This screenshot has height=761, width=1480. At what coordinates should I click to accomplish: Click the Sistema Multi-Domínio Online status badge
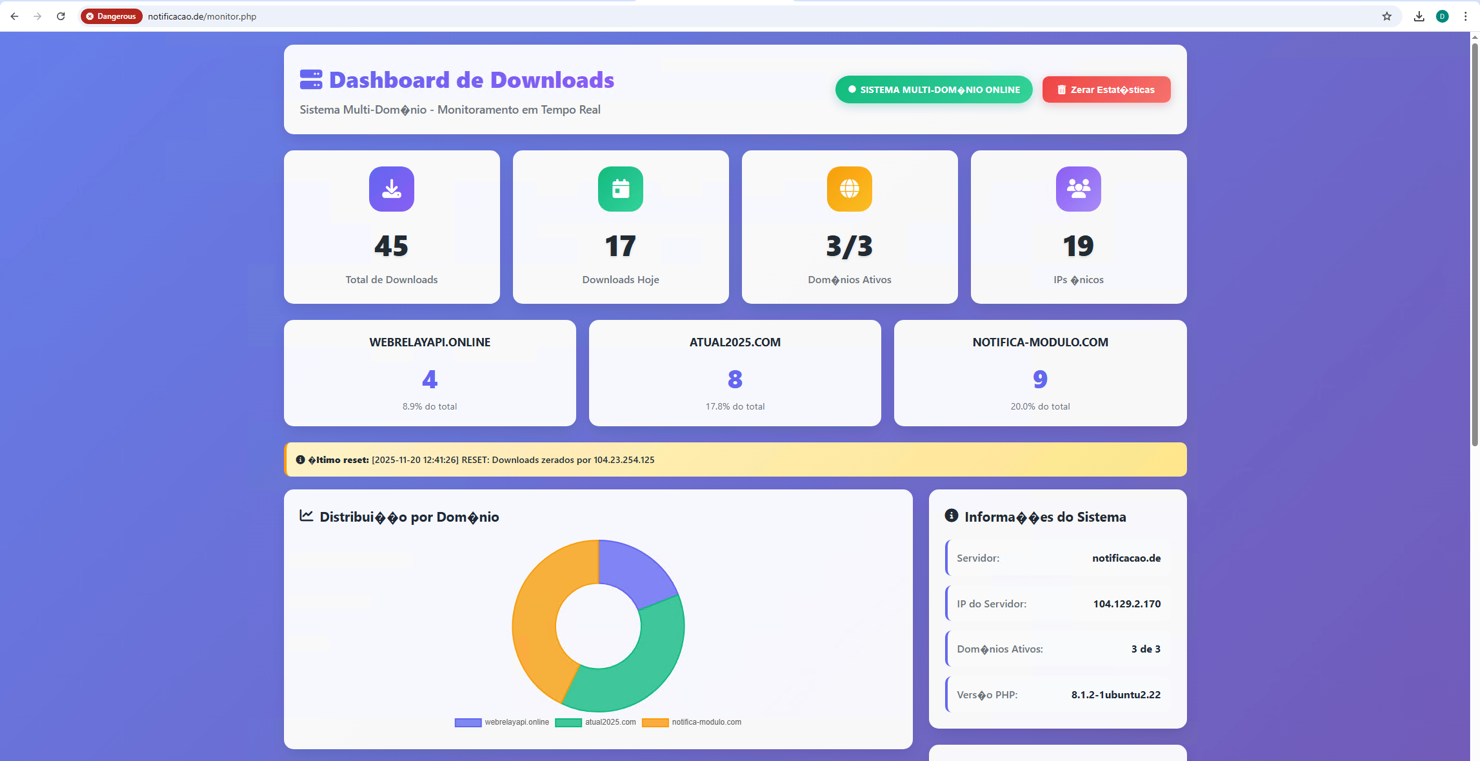[933, 90]
